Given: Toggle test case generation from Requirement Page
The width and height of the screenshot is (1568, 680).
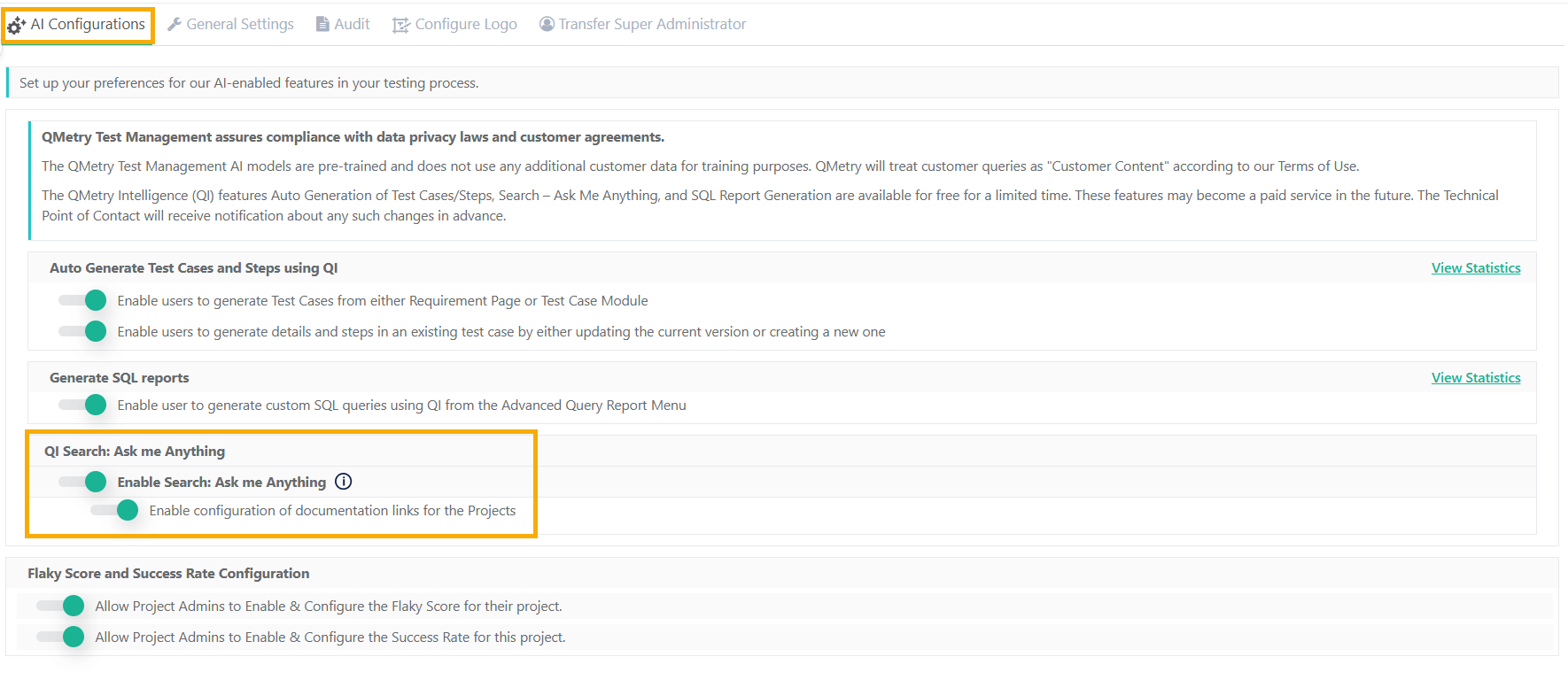Looking at the screenshot, I should click(x=83, y=301).
